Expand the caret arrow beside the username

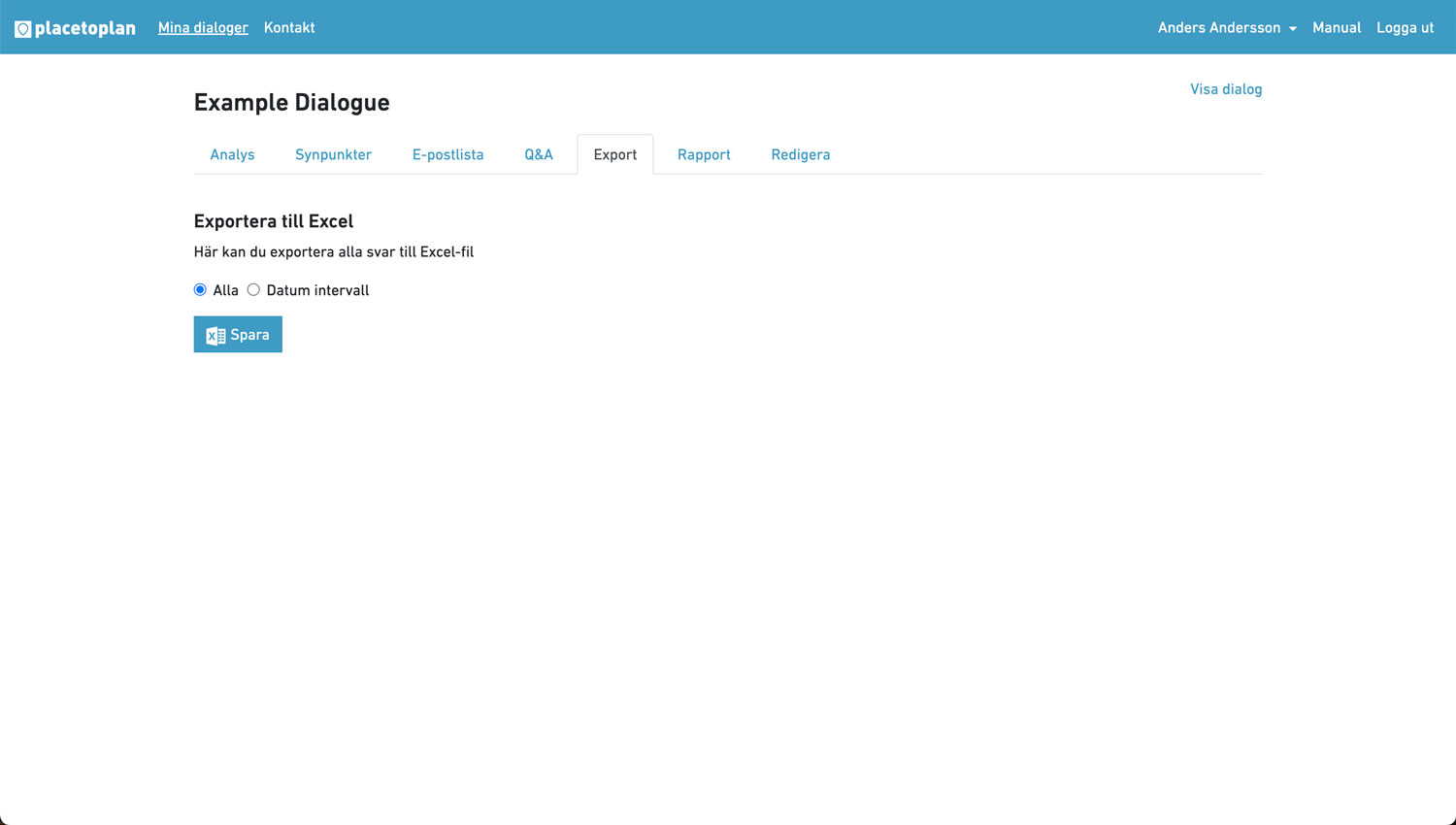[x=1293, y=29]
